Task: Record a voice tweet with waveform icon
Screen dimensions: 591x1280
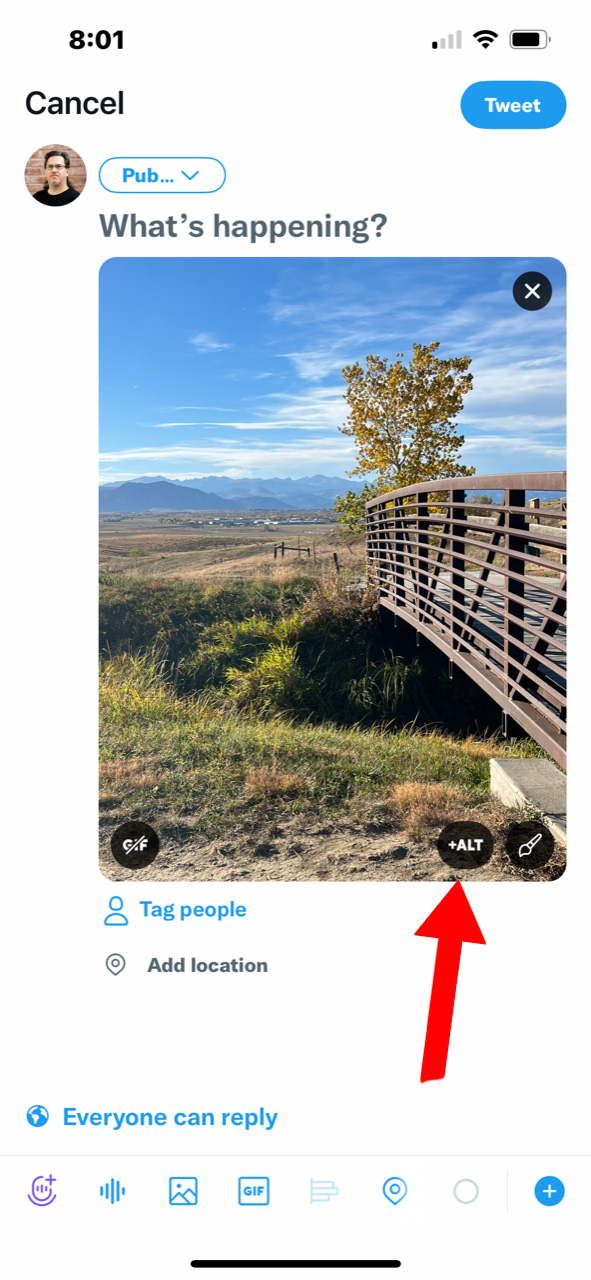Action: pos(113,1191)
